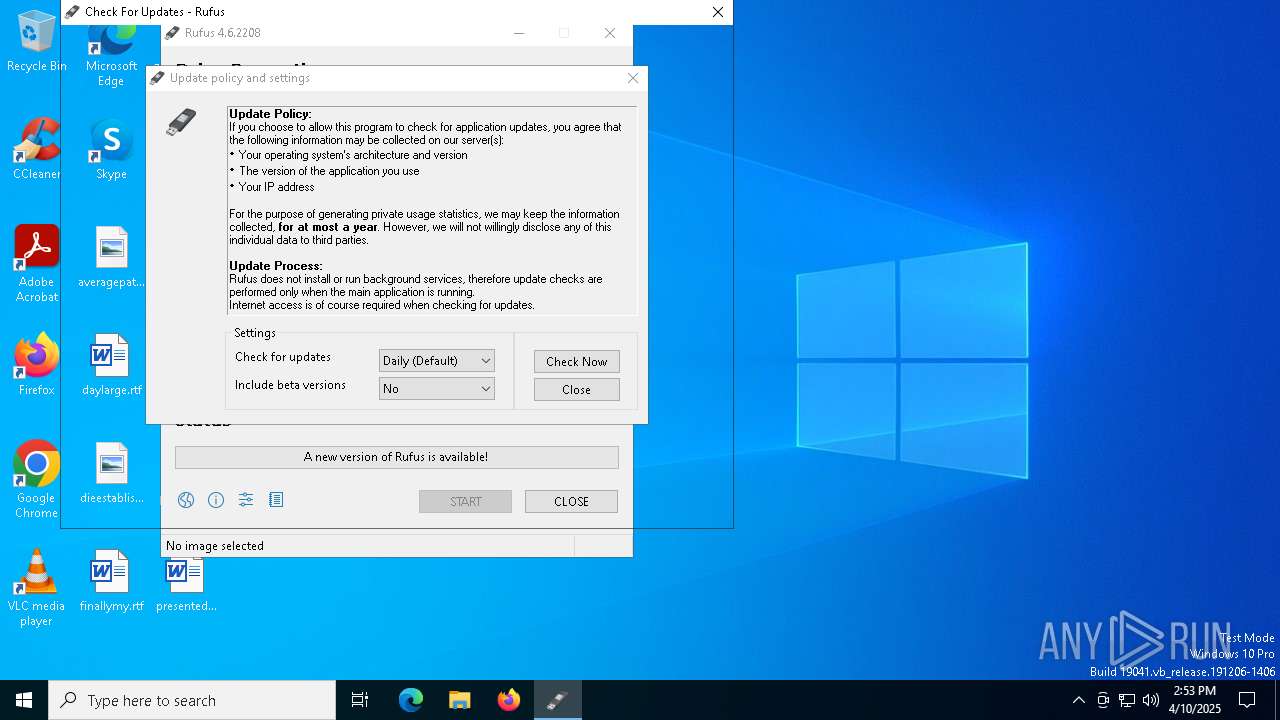The image size is (1280, 720).
Task: Click the Check Now button
Action: 576,361
